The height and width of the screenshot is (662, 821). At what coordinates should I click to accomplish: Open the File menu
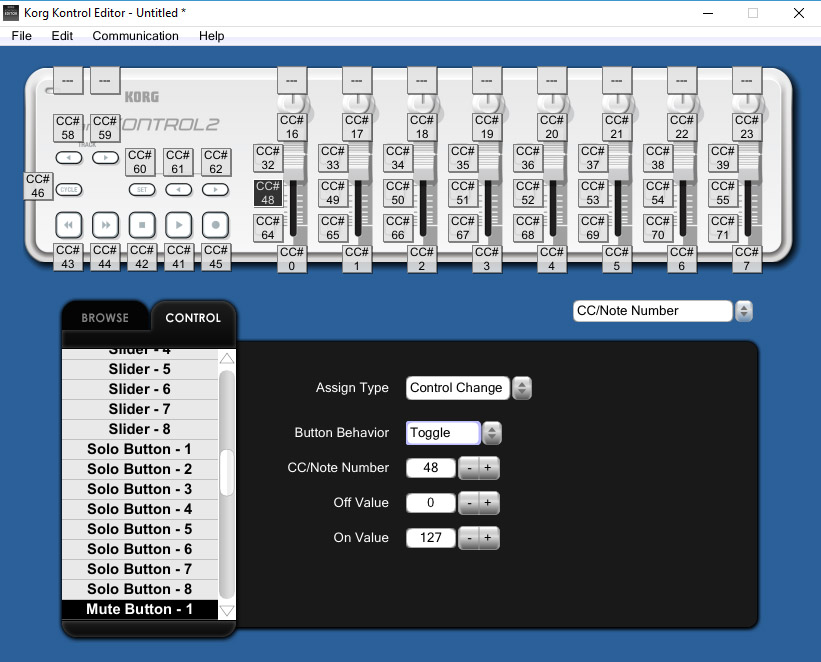21,36
